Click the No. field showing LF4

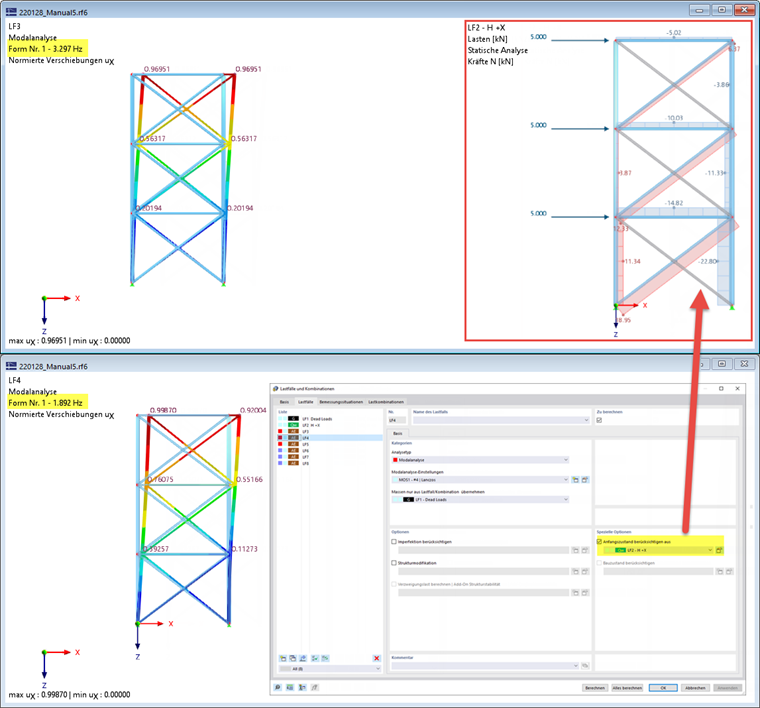pos(397,420)
